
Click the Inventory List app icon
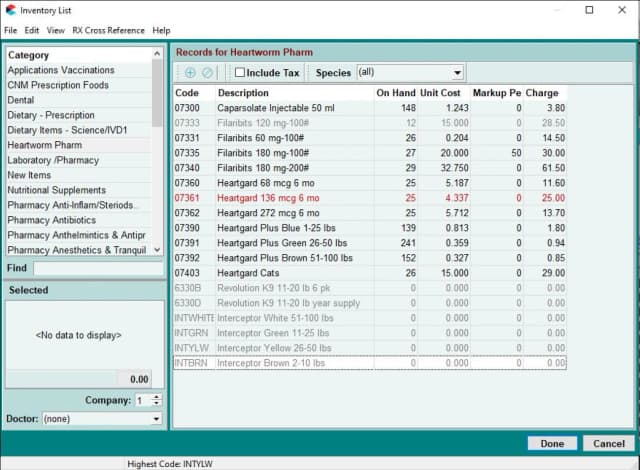point(11,10)
